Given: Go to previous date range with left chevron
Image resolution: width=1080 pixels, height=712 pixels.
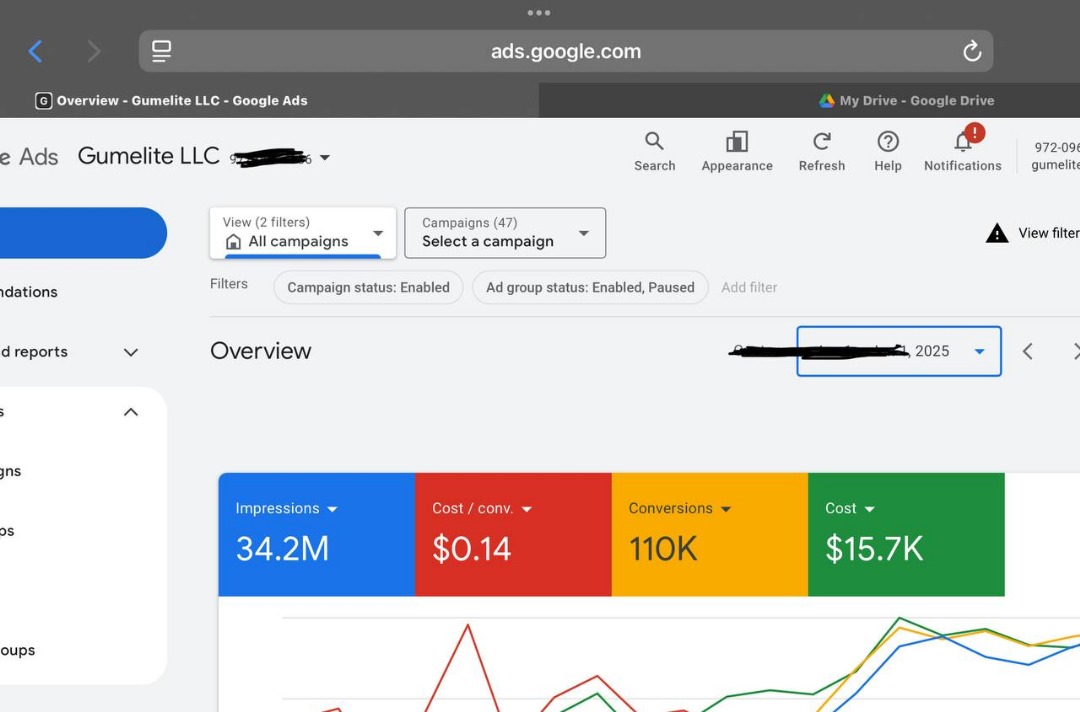Looking at the screenshot, I should click(x=1028, y=351).
